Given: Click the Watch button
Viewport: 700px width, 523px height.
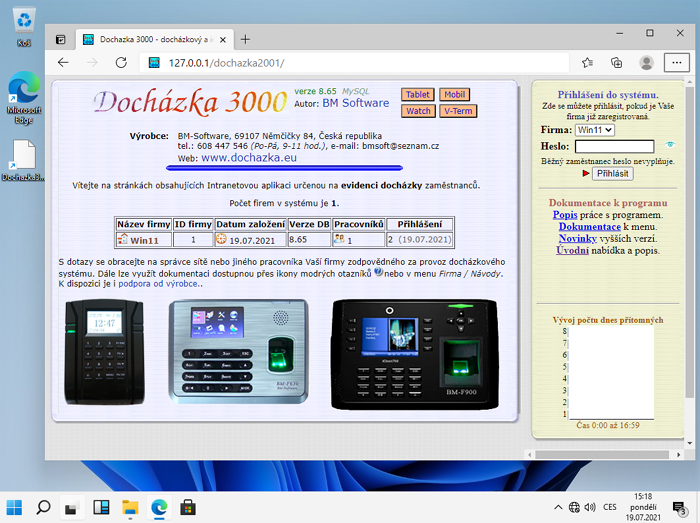Looking at the screenshot, I should [418, 111].
